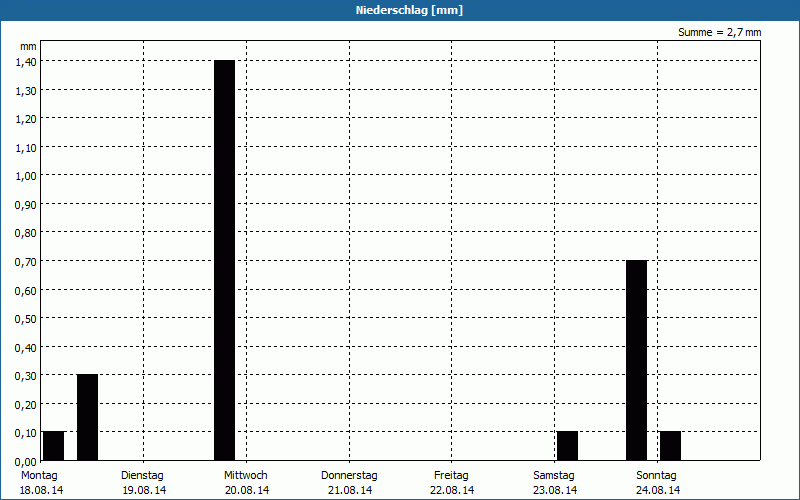Select the Samstag 23.08.14 axis label
This screenshot has width=800, height=500.
coord(554,482)
